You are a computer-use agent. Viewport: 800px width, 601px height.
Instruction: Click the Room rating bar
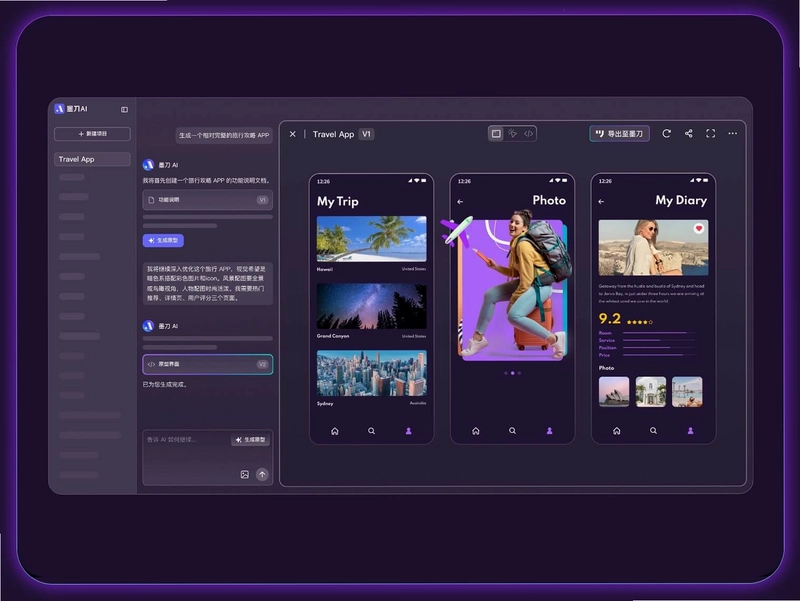[x=659, y=333]
